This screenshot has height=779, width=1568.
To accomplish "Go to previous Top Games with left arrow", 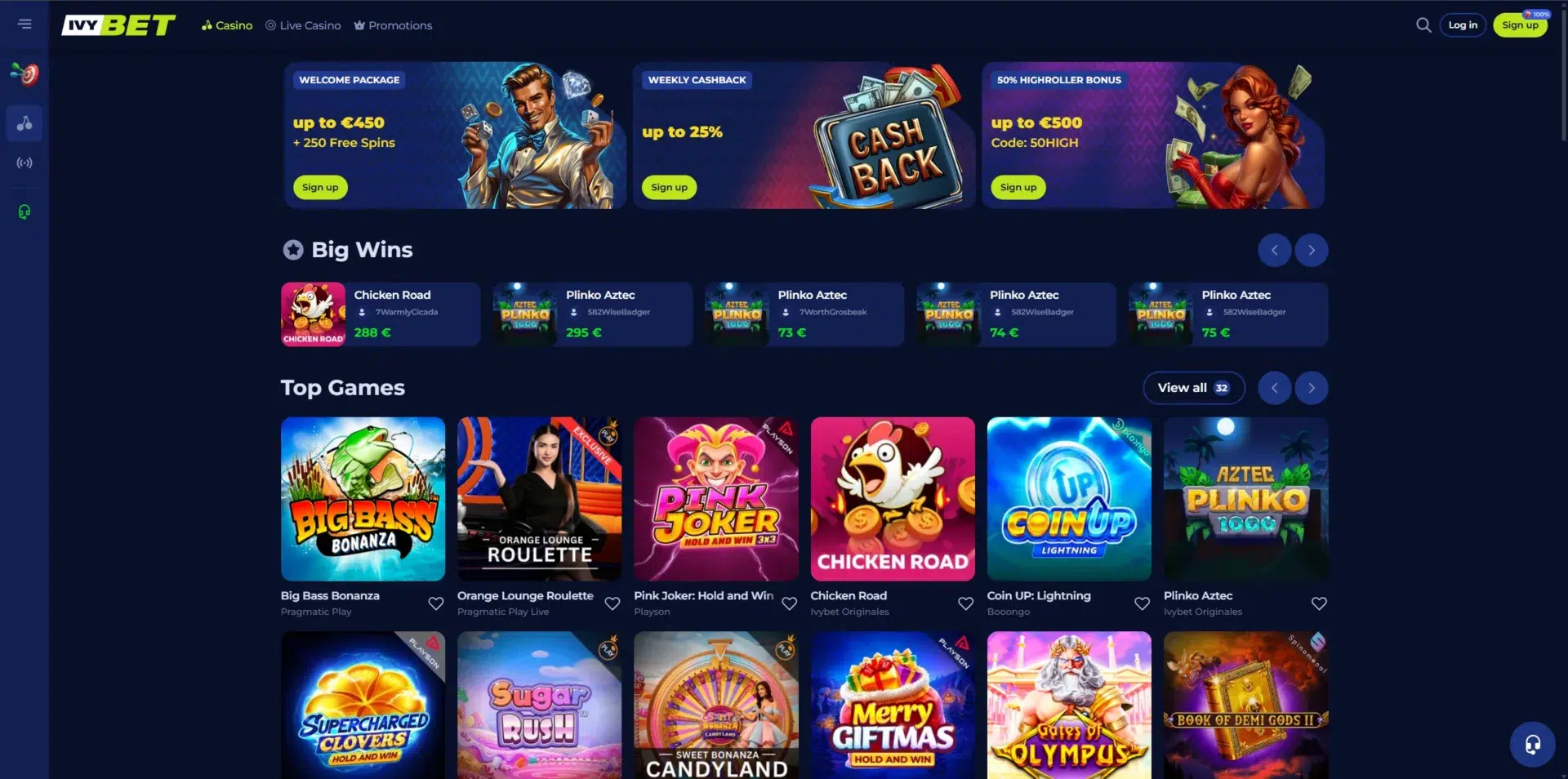I will [x=1274, y=388].
